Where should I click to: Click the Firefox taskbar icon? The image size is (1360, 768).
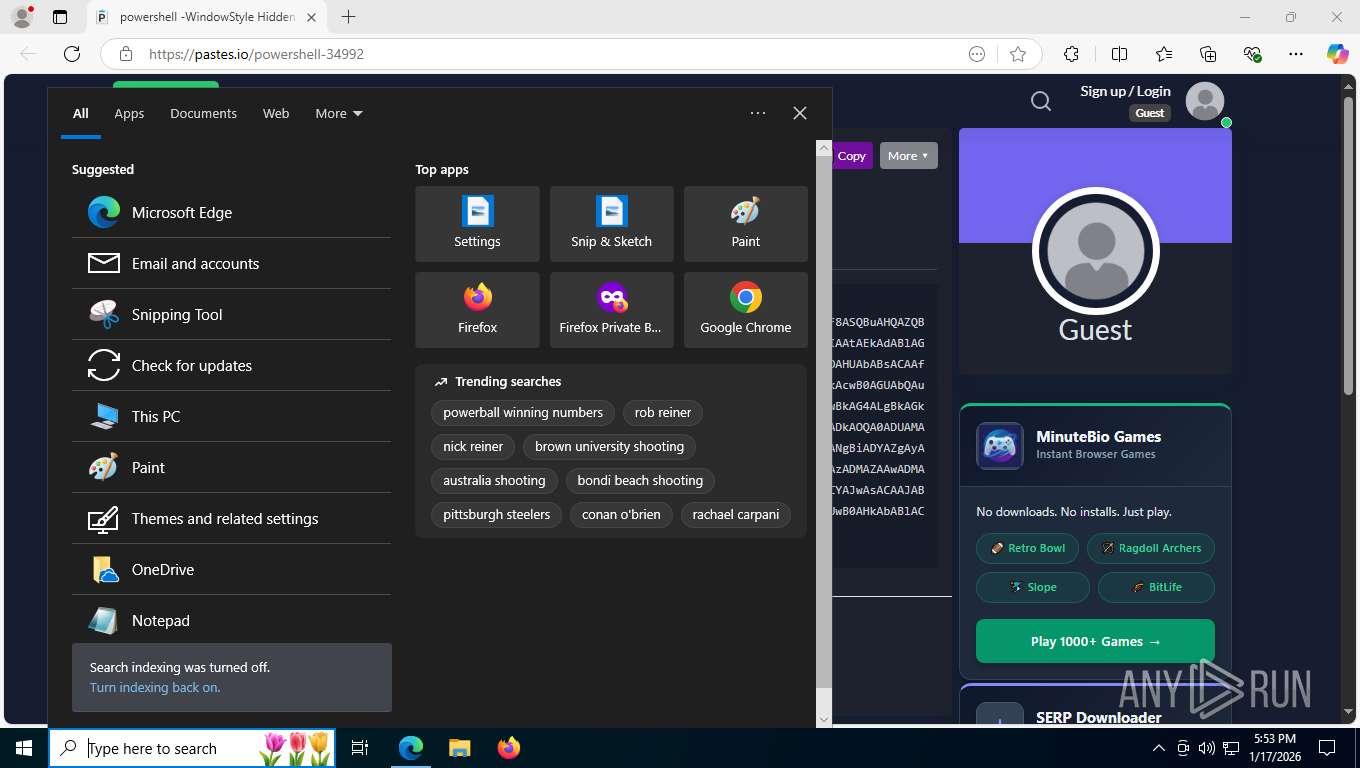509,748
